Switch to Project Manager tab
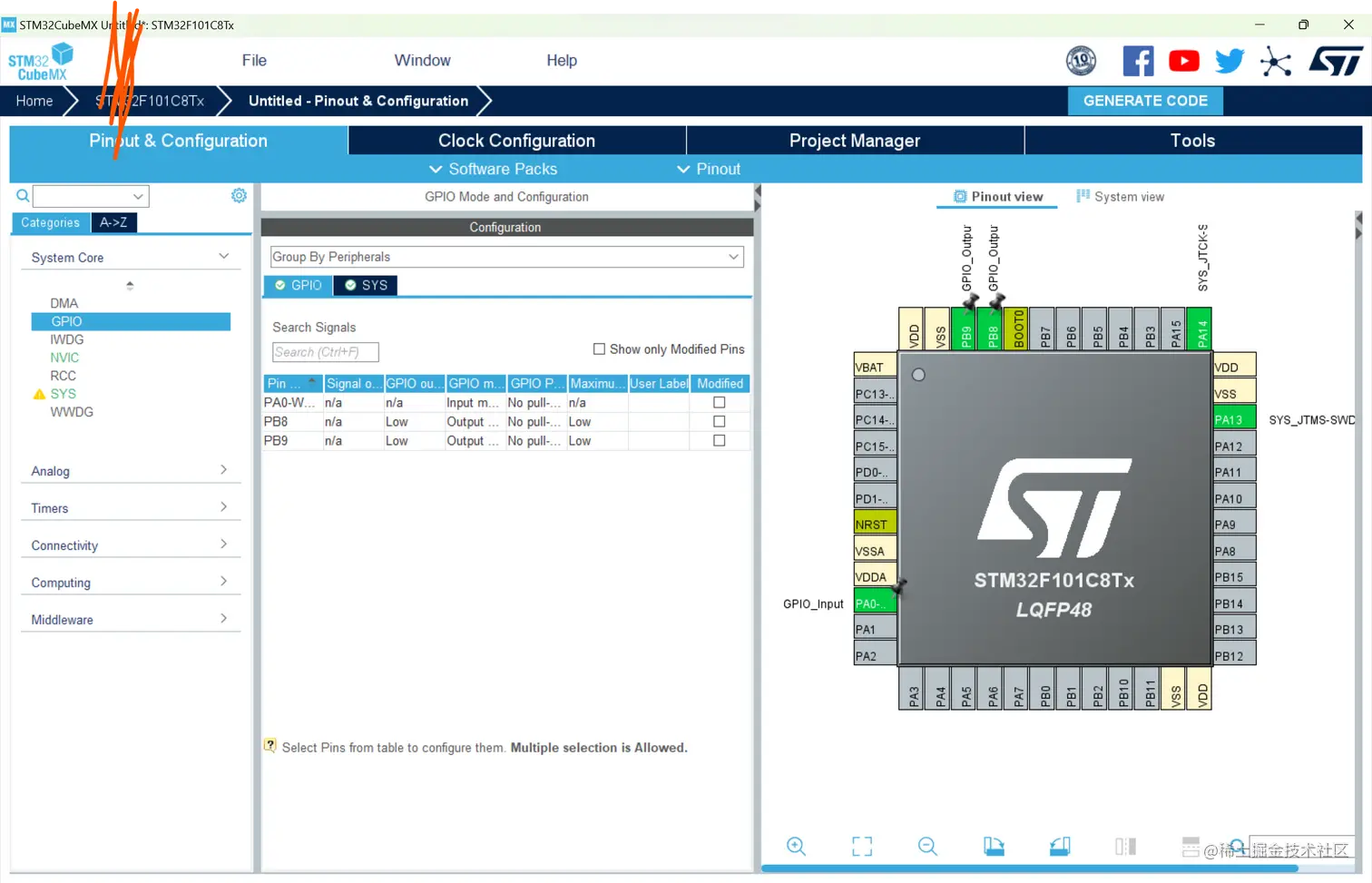1372x883 pixels. tap(855, 141)
